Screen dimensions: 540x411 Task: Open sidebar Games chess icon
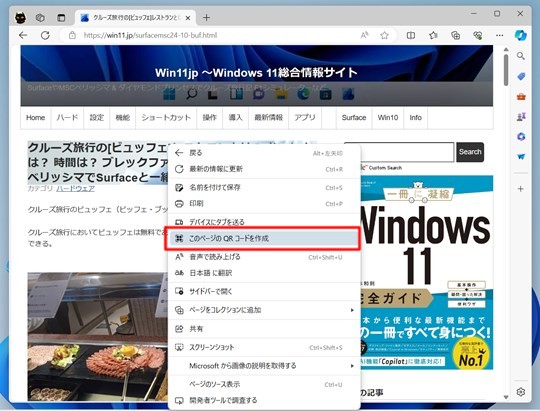(x=521, y=117)
